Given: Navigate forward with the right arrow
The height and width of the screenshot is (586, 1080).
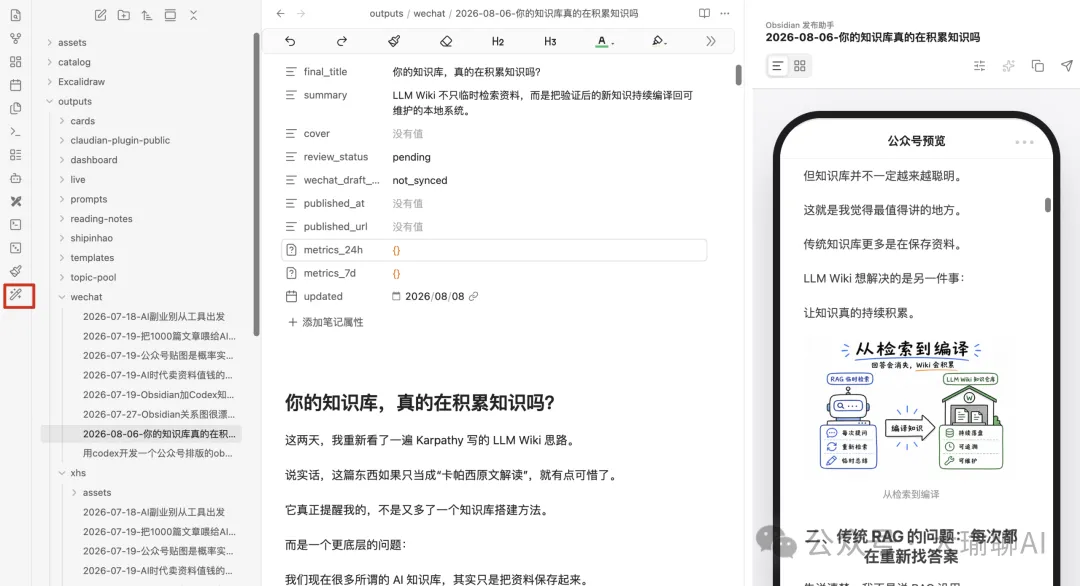Looking at the screenshot, I should 301,13.
